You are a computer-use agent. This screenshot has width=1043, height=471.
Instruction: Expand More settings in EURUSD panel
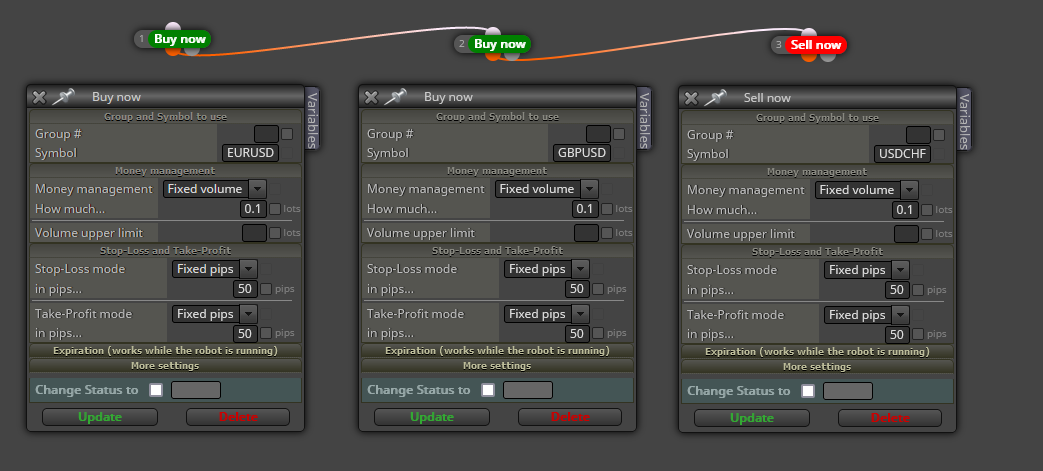point(165,365)
